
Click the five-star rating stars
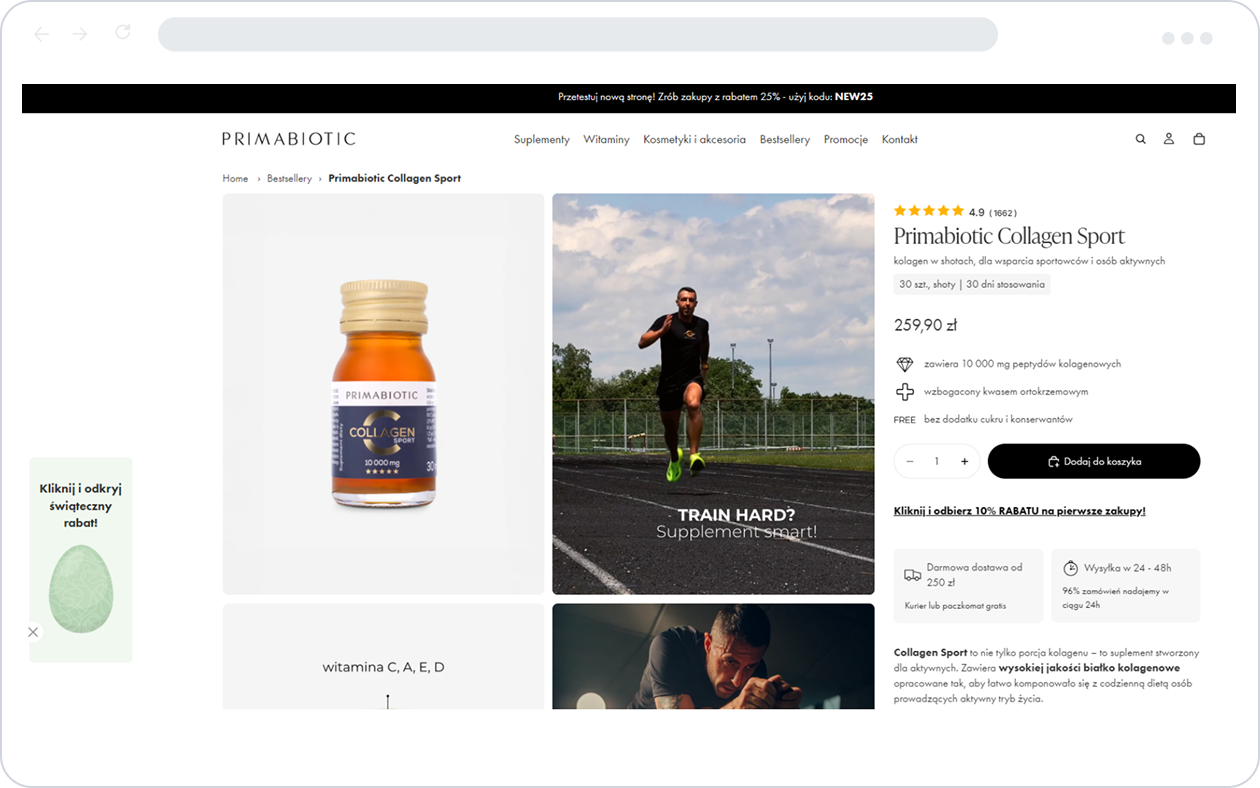click(929, 211)
